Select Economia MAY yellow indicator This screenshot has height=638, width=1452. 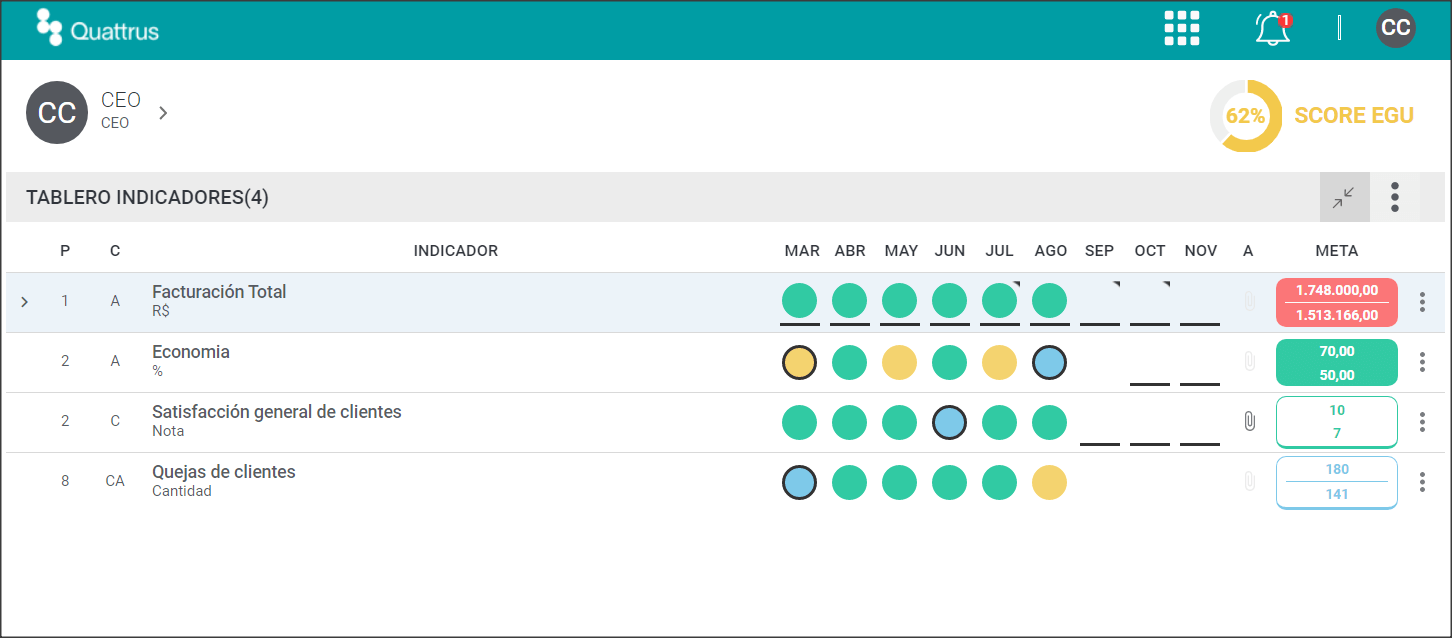899,362
